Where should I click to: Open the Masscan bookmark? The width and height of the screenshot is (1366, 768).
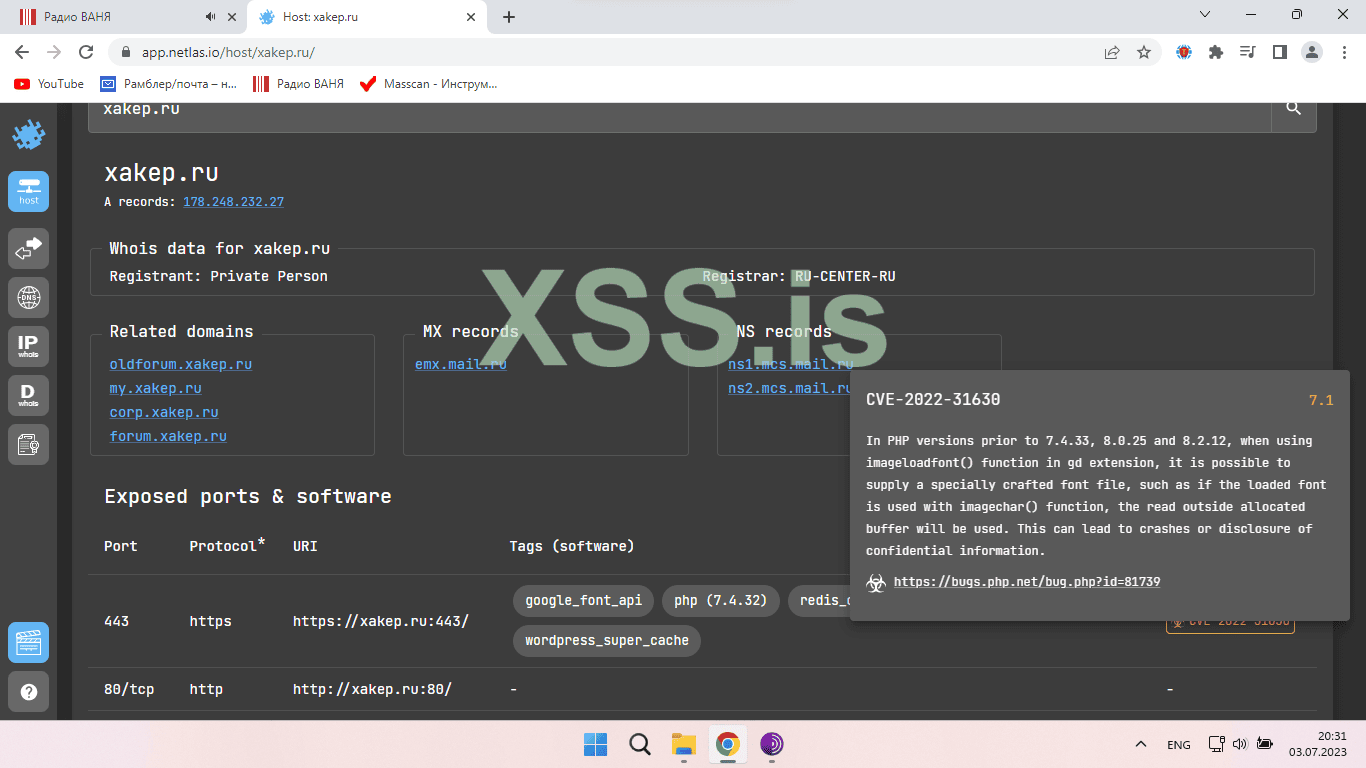pyautogui.click(x=428, y=84)
